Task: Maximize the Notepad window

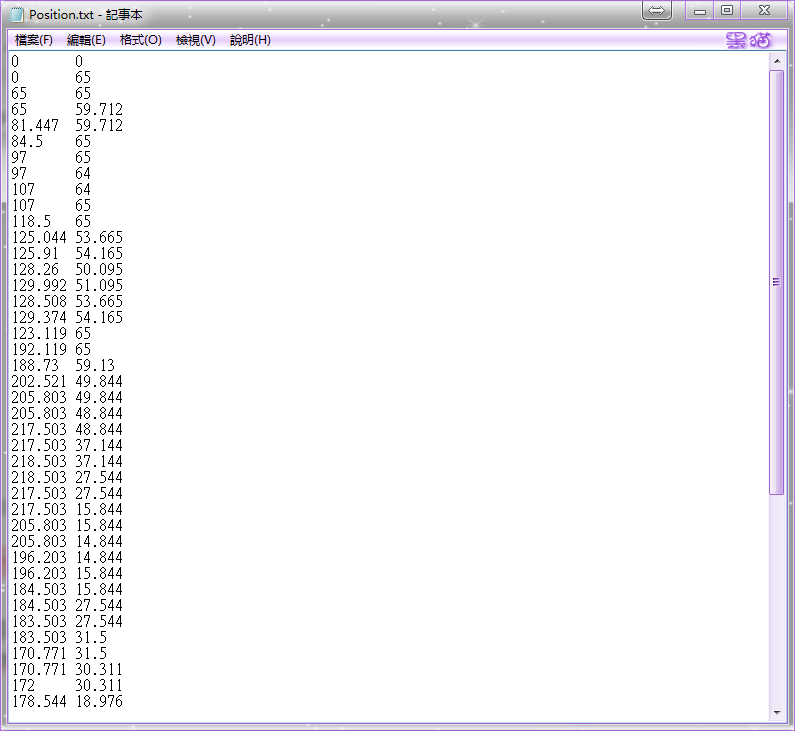Action: coord(727,11)
